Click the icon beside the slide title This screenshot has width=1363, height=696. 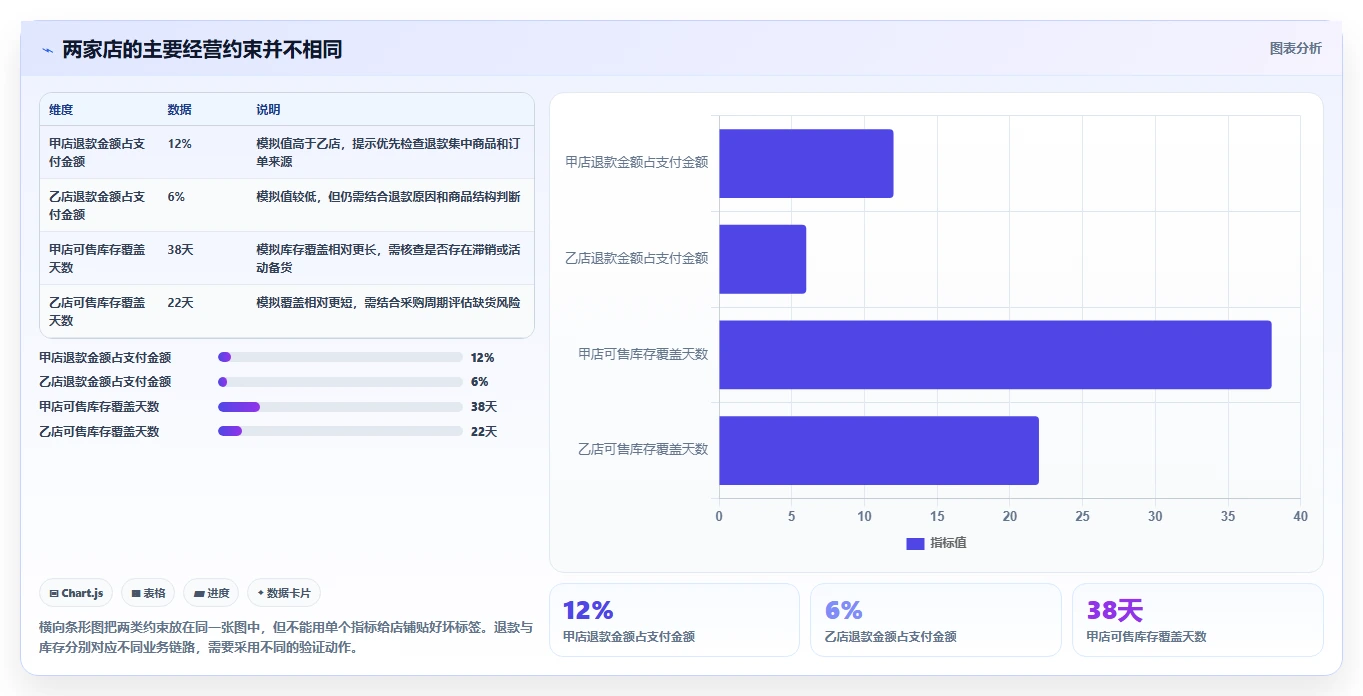pyautogui.click(x=47, y=49)
